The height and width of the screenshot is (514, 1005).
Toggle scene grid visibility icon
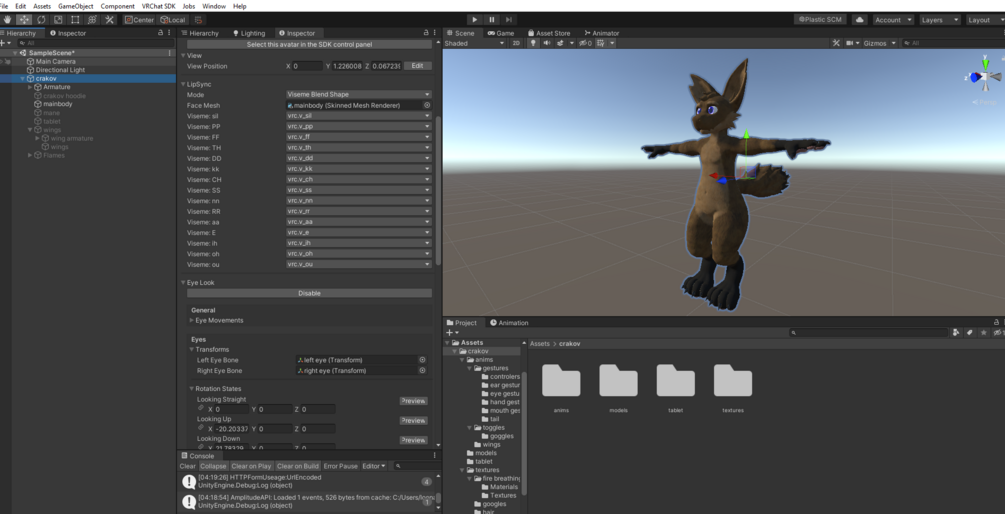(601, 43)
